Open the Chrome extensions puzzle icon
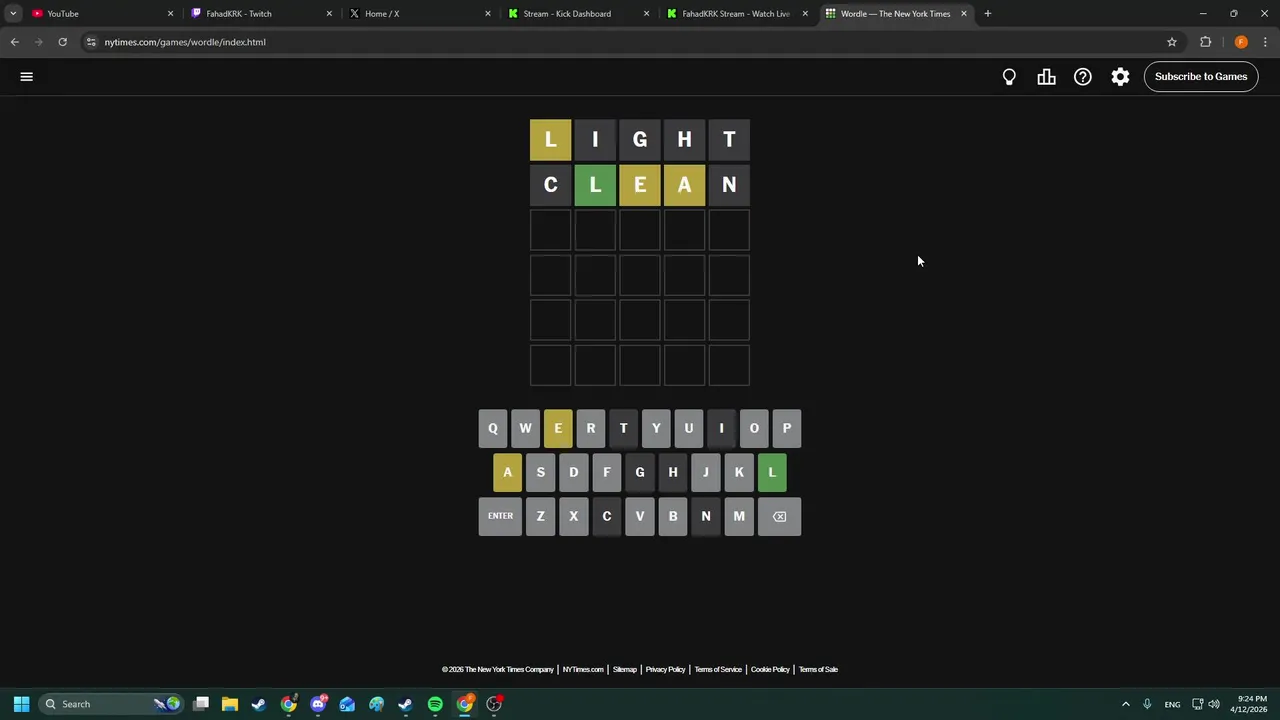 pyautogui.click(x=1205, y=42)
